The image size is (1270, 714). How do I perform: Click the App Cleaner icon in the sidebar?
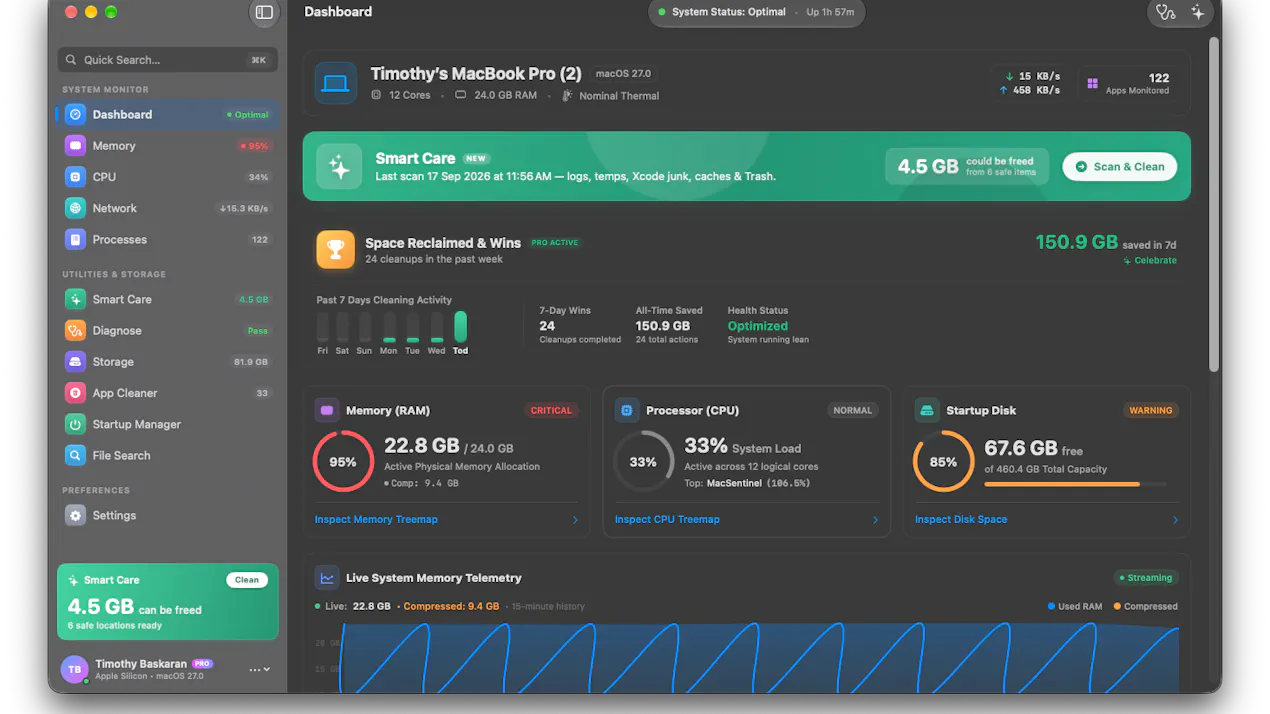[75, 393]
